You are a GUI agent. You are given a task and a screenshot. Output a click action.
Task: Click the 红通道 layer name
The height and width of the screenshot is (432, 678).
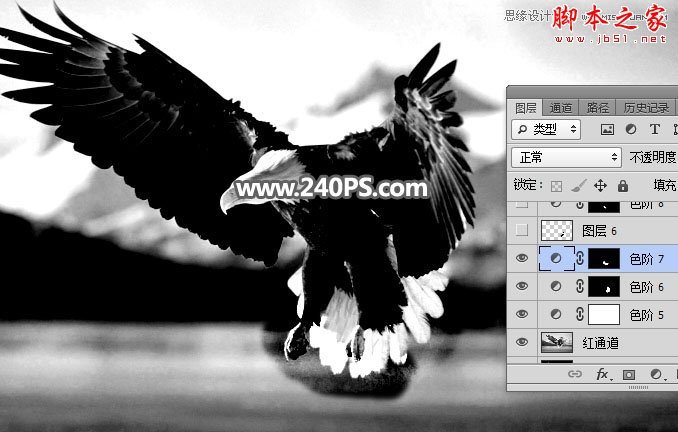pyautogui.click(x=601, y=343)
